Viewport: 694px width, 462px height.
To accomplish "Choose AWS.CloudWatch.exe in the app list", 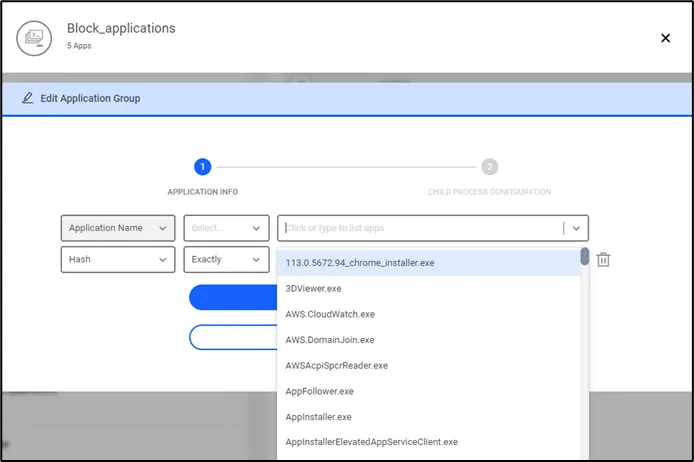I will point(428,314).
